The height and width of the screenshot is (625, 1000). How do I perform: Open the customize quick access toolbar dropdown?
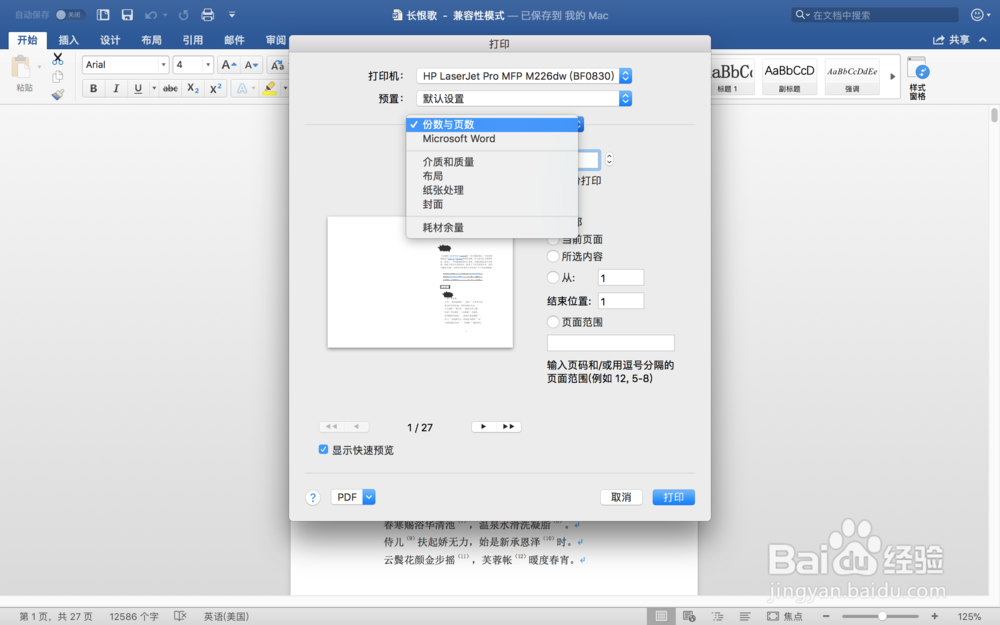(232, 15)
